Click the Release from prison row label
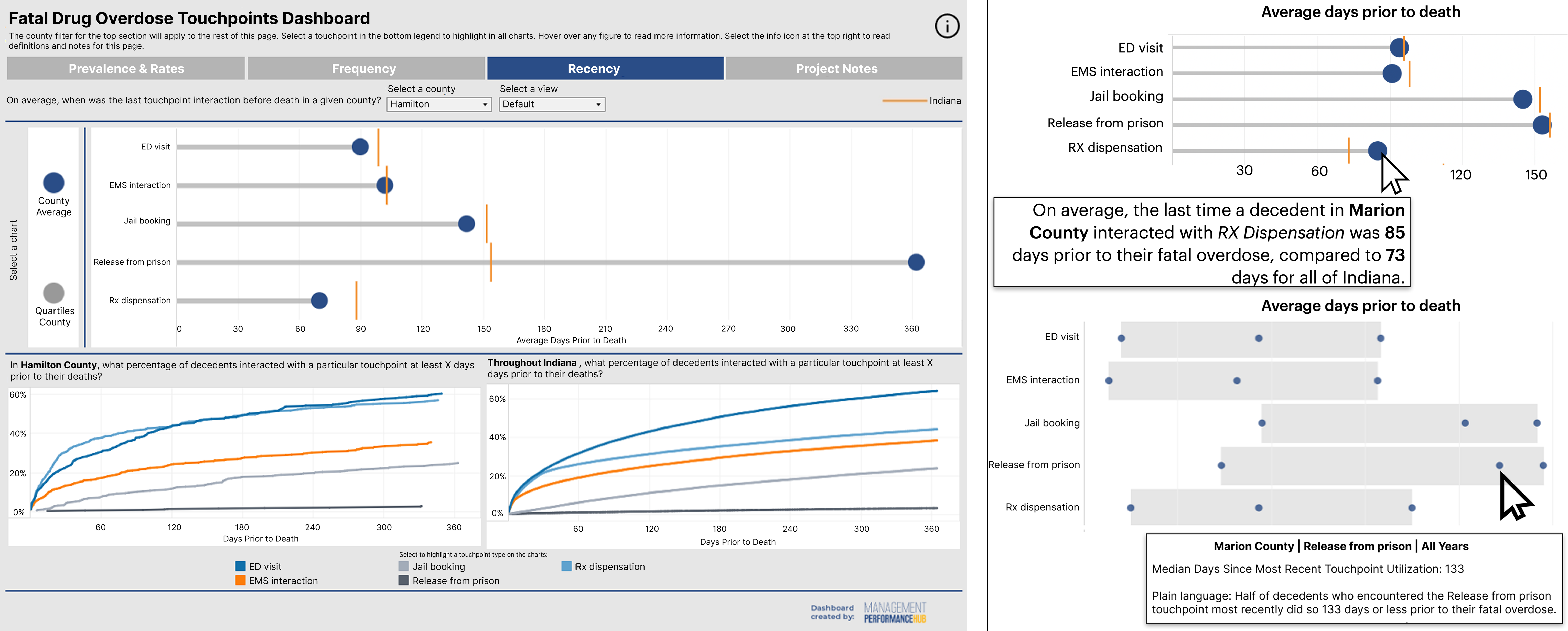1568x631 pixels. point(132,262)
